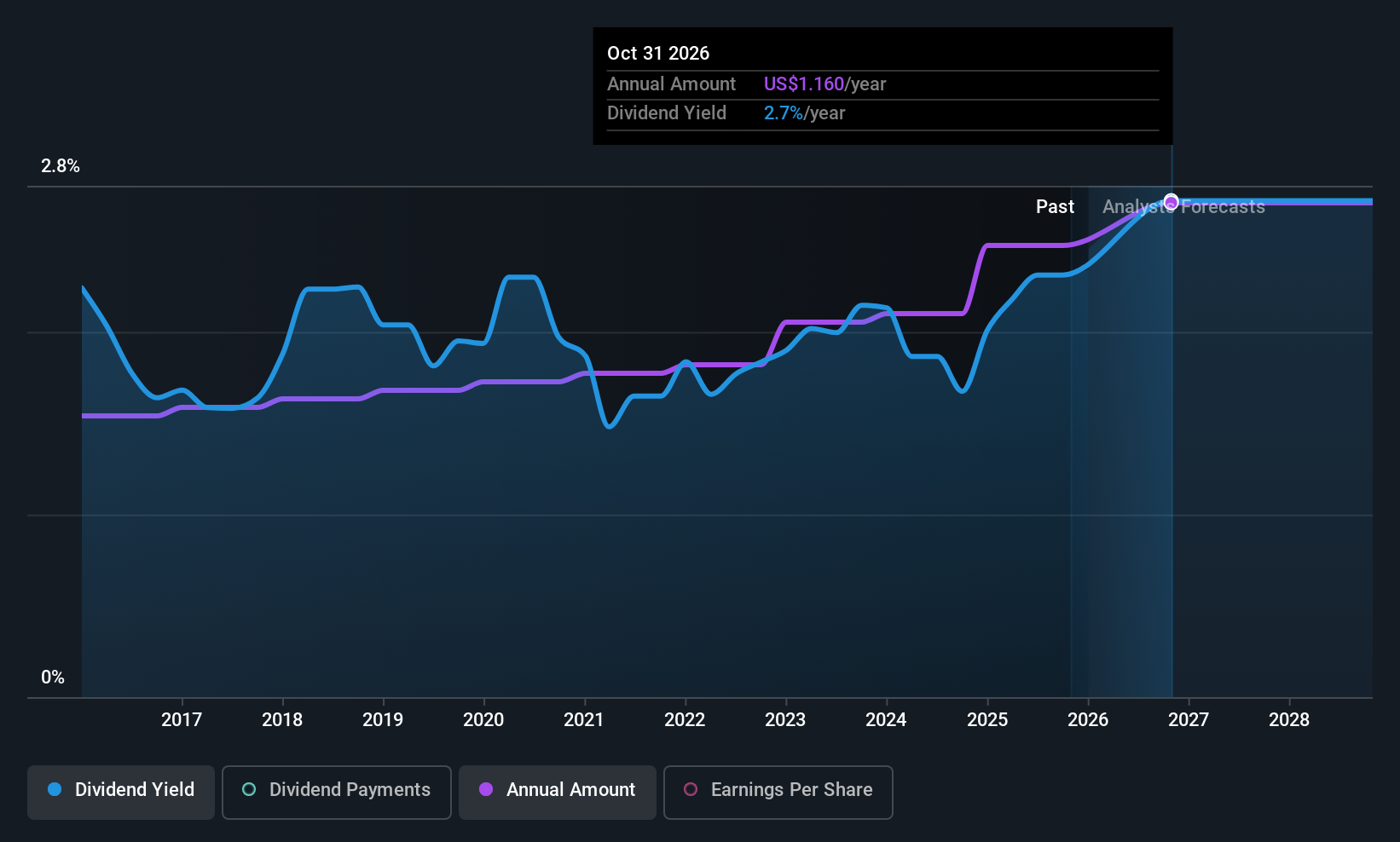Click the blue Dividend Yield legend dot
Image resolution: width=1400 pixels, height=842 pixels.
[x=55, y=789]
